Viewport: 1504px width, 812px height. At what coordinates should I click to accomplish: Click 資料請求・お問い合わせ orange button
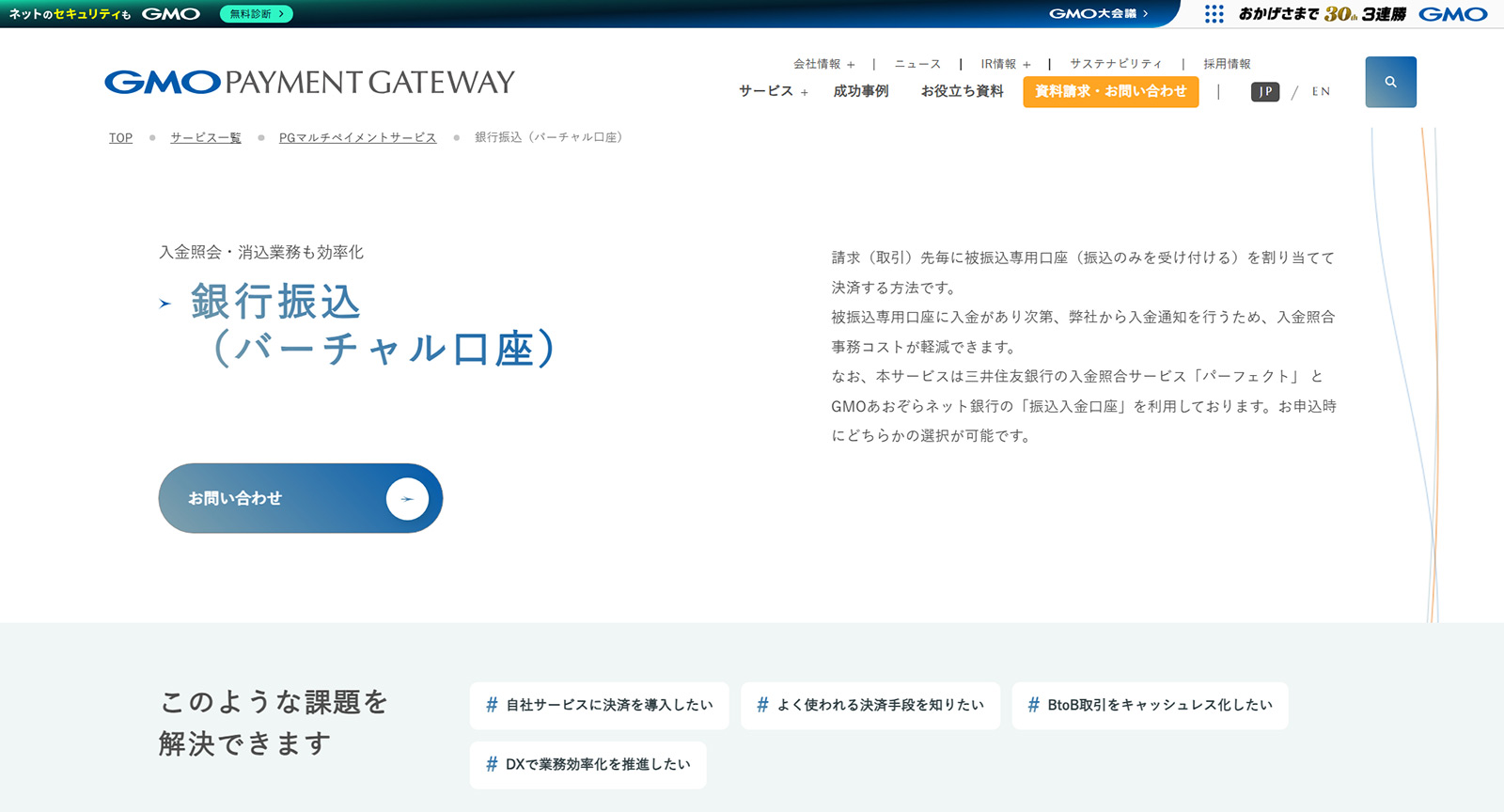pyautogui.click(x=1111, y=91)
